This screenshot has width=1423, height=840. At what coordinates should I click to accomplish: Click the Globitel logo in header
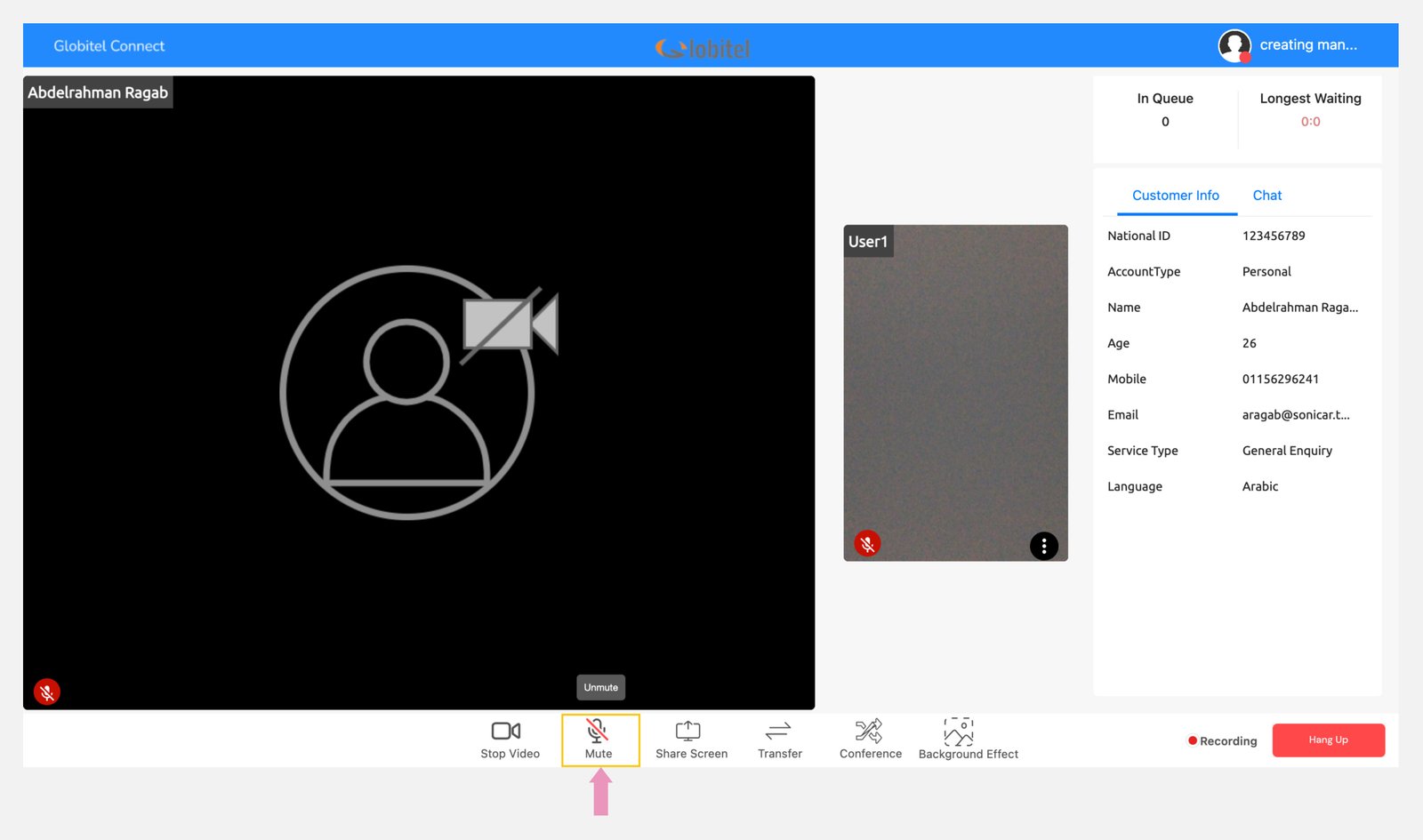coord(703,48)
